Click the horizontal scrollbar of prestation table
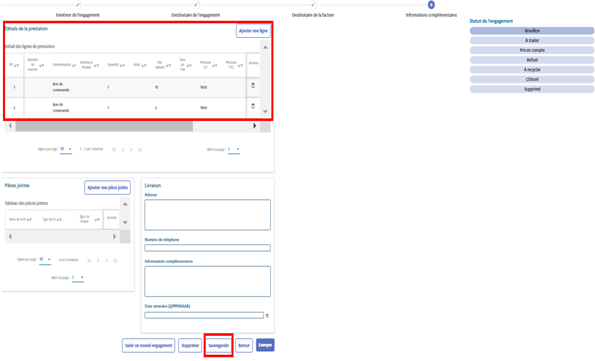The image size is (595, 361). (x=104, y=126)
